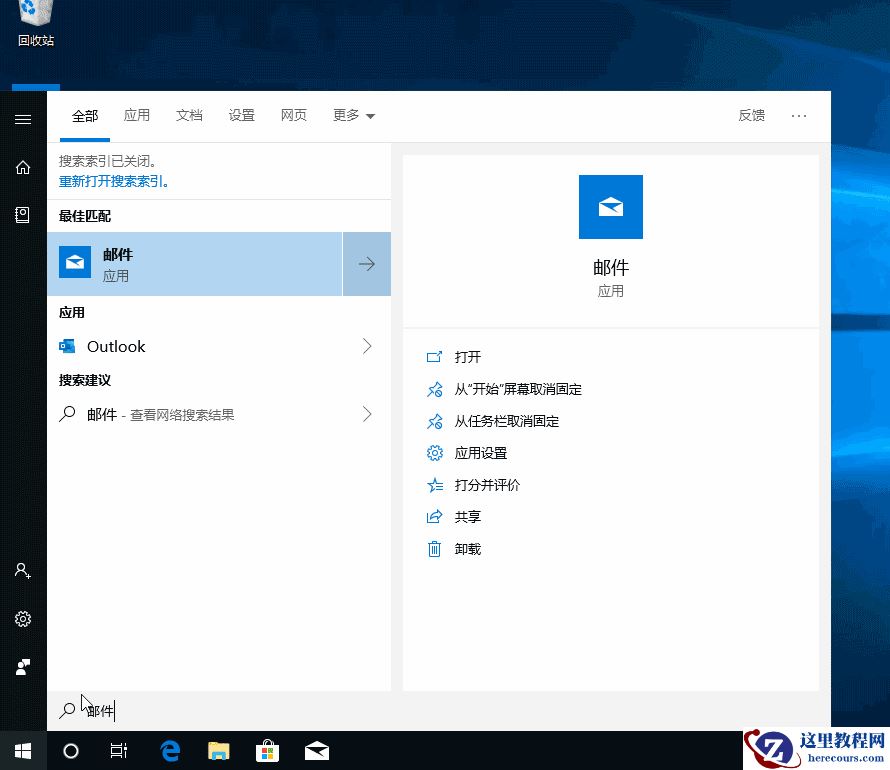Switch to the 文档 tab

[189, 115]
